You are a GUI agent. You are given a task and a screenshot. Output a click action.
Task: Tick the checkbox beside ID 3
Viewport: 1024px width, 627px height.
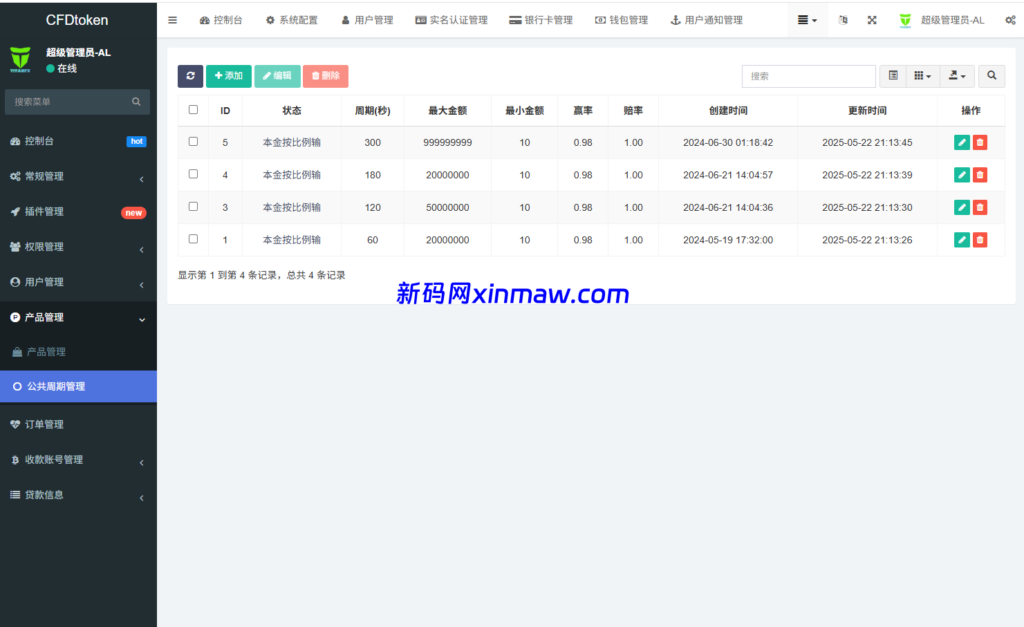click(x=193, y=207)
